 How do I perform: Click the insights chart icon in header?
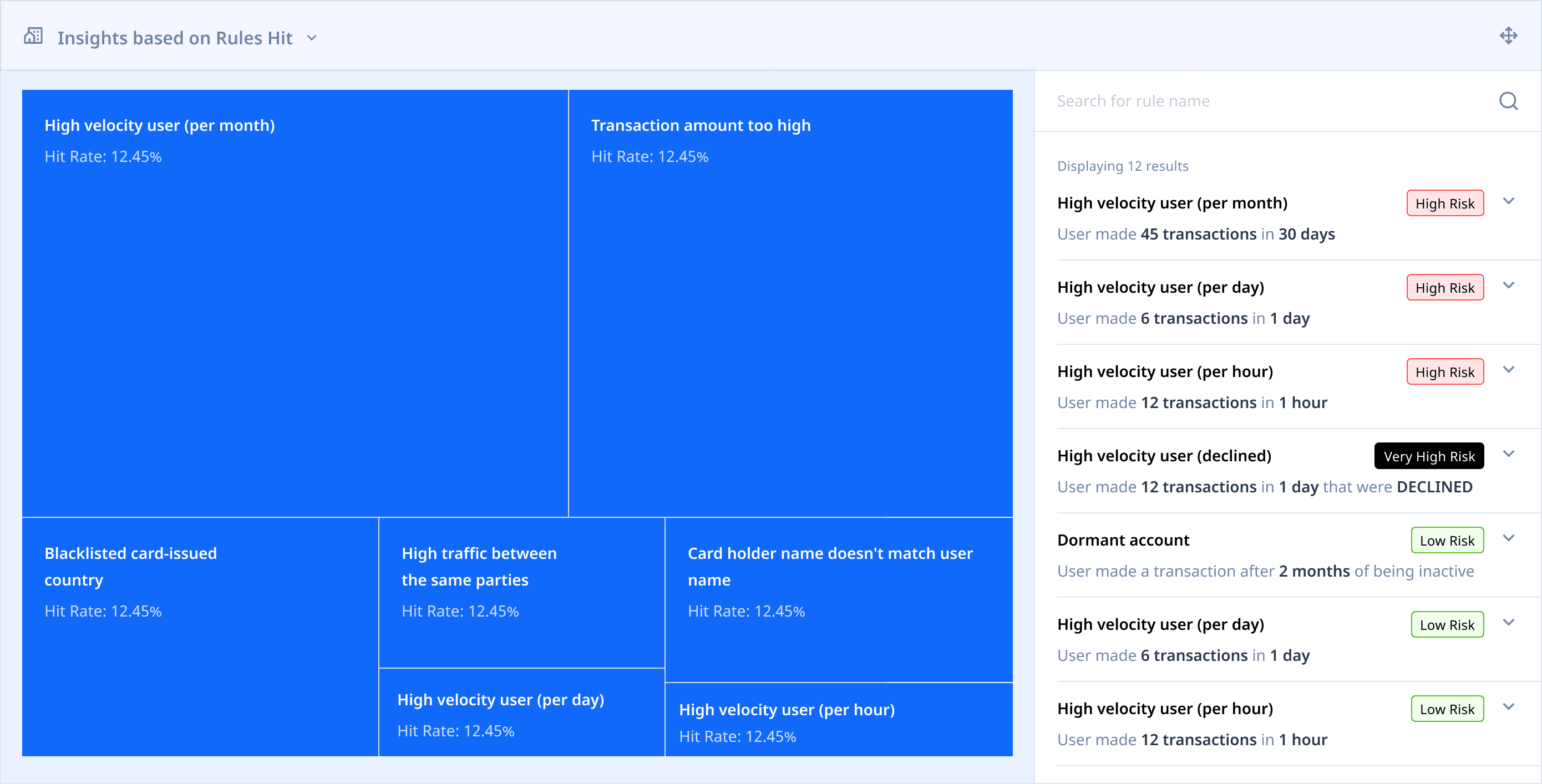33,37
